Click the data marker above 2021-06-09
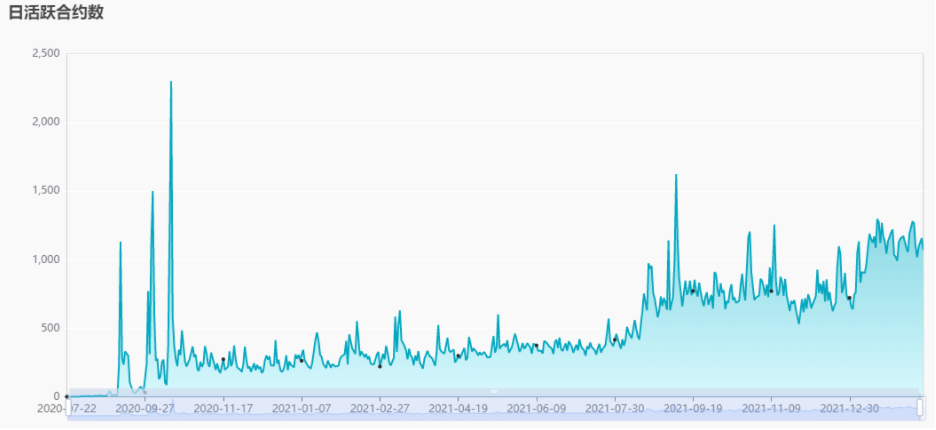 pyautogui.click(x=536, y=346)
